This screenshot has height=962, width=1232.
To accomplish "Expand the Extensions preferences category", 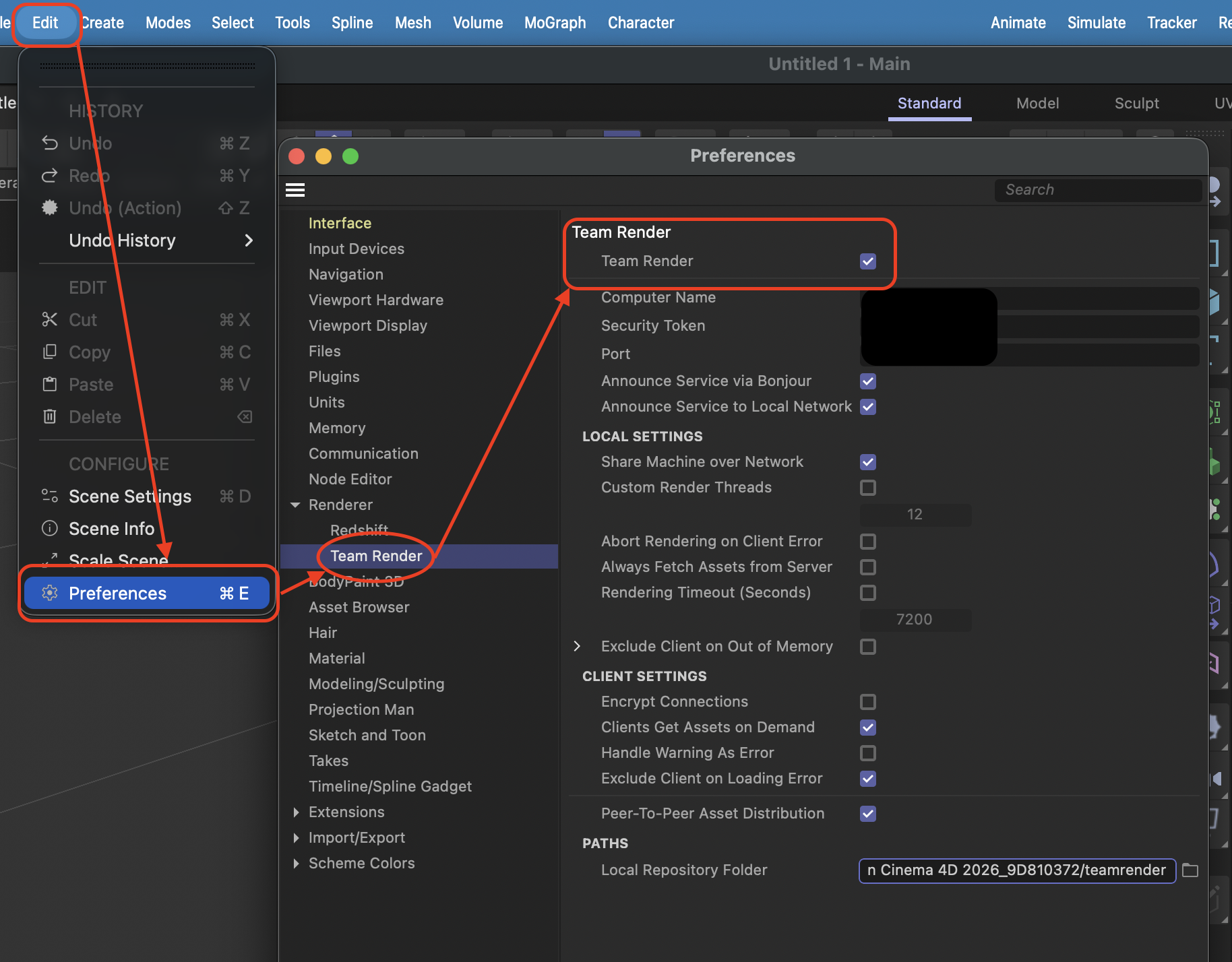I will pyautogui.click(x=295, y=812).
